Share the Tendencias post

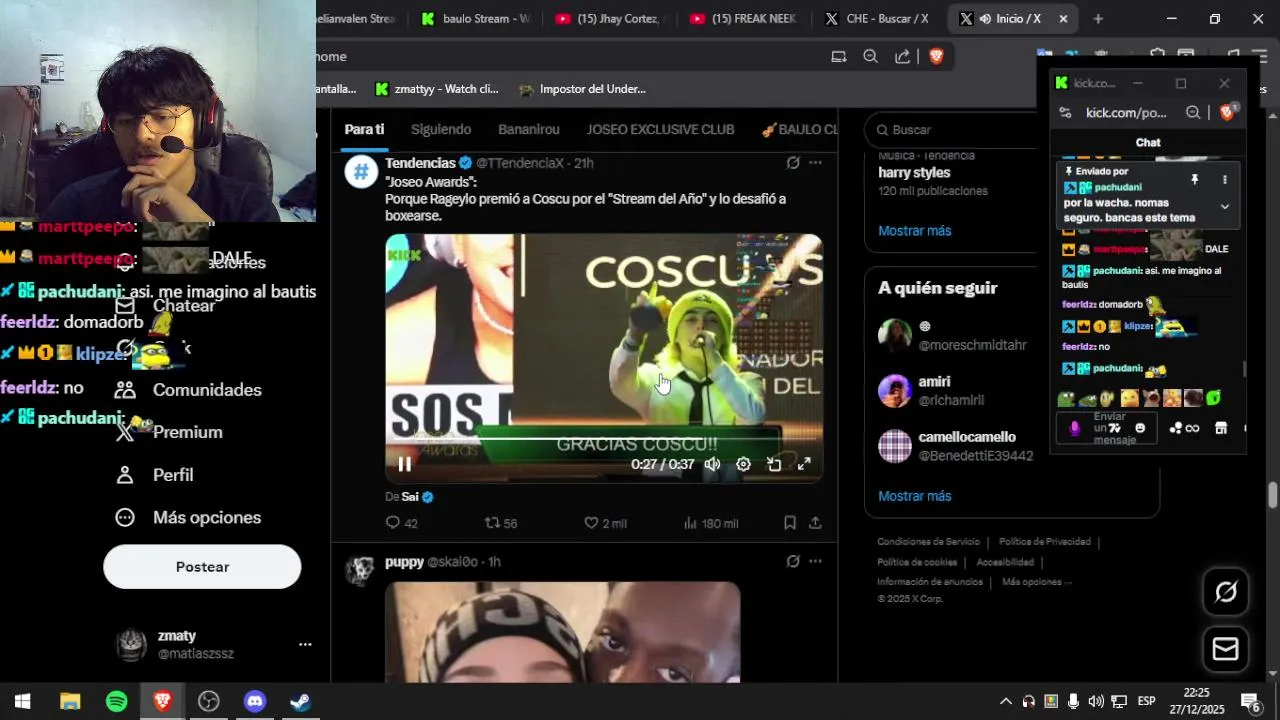[815, 523]
